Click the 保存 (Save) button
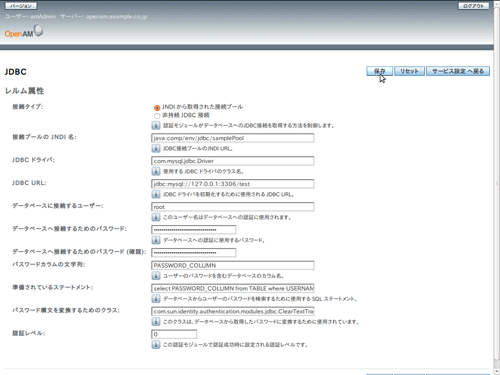This screenshot has width=500, height=375. point(379,71)
